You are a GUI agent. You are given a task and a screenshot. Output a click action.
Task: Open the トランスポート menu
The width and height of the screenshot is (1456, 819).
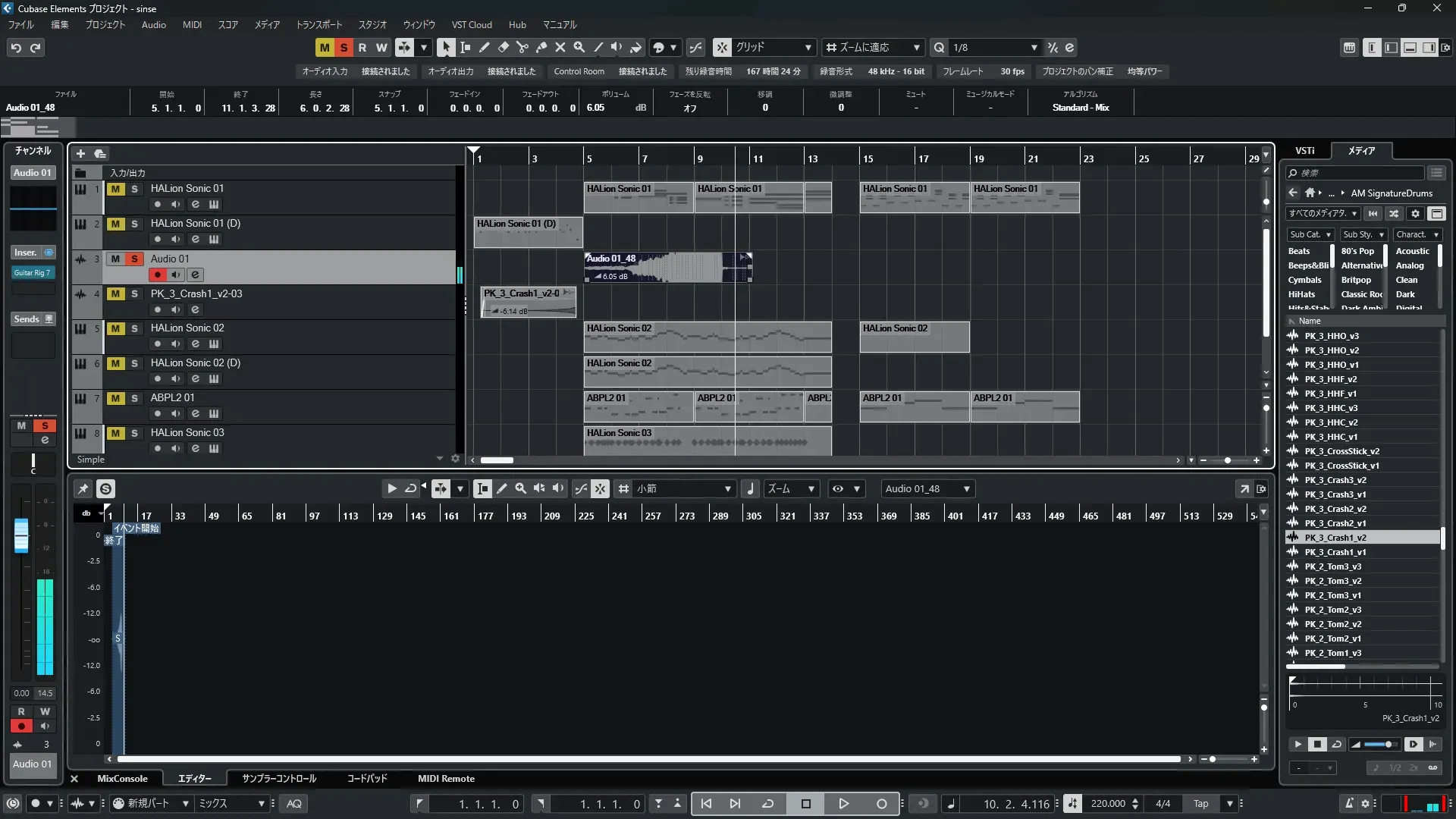coord(318,24)
